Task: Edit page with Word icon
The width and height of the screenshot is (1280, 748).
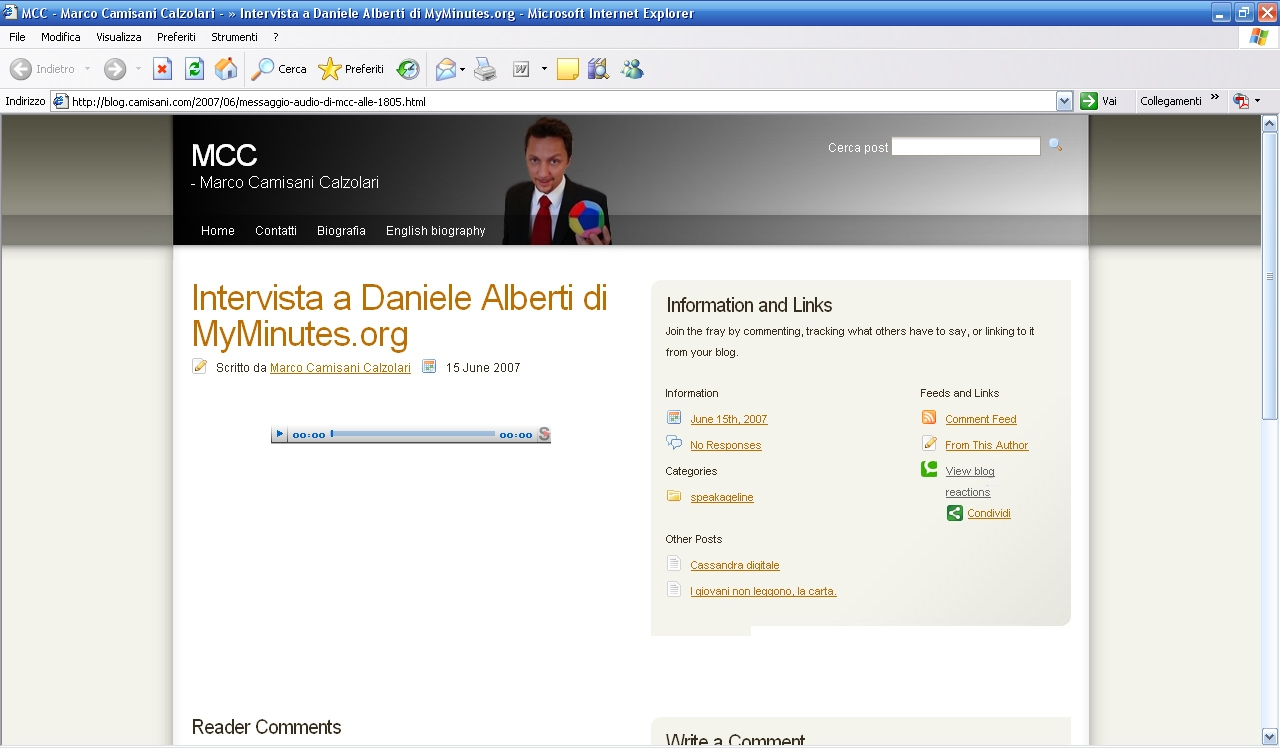Action: click(x=521, y=69)
